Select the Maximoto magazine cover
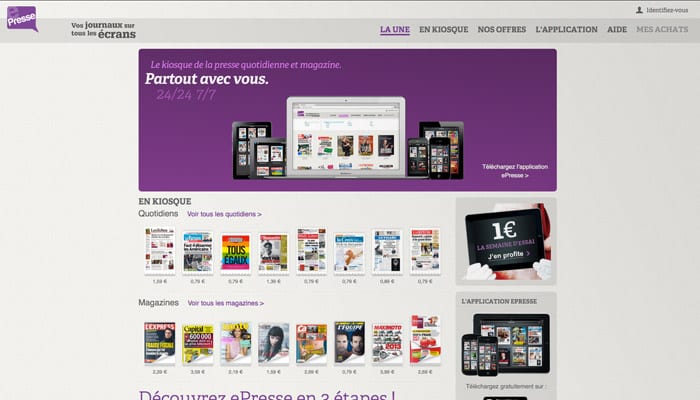Screen dimensions: 700x400 (387, 343)
